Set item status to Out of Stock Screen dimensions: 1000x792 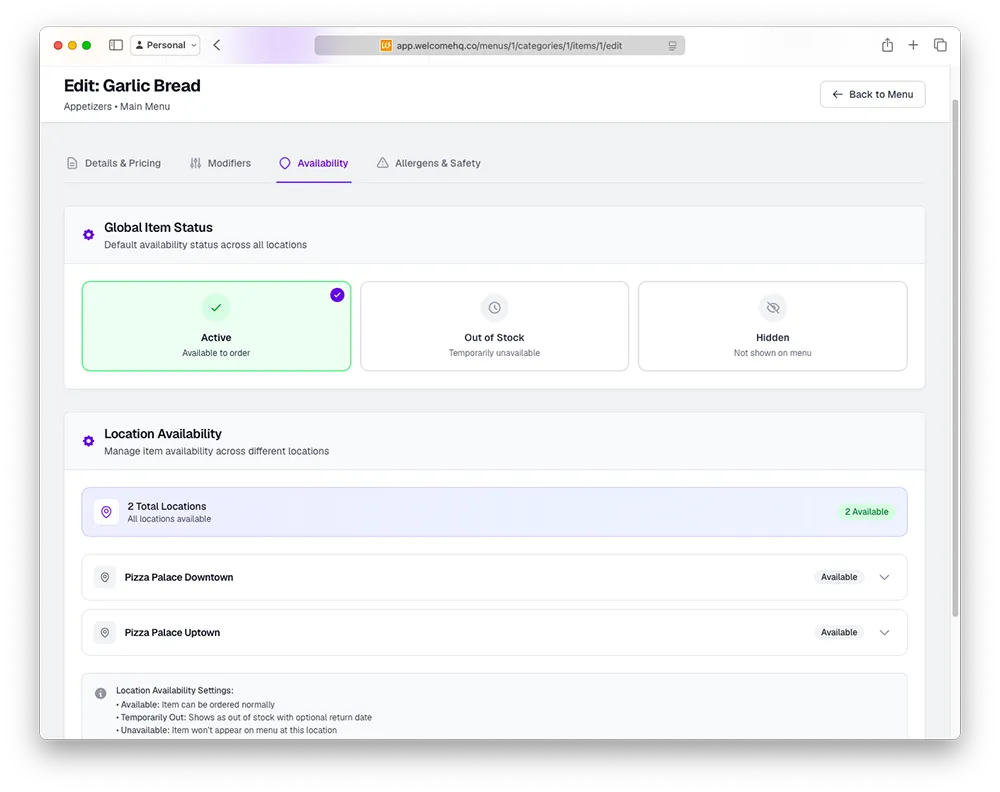494,326
